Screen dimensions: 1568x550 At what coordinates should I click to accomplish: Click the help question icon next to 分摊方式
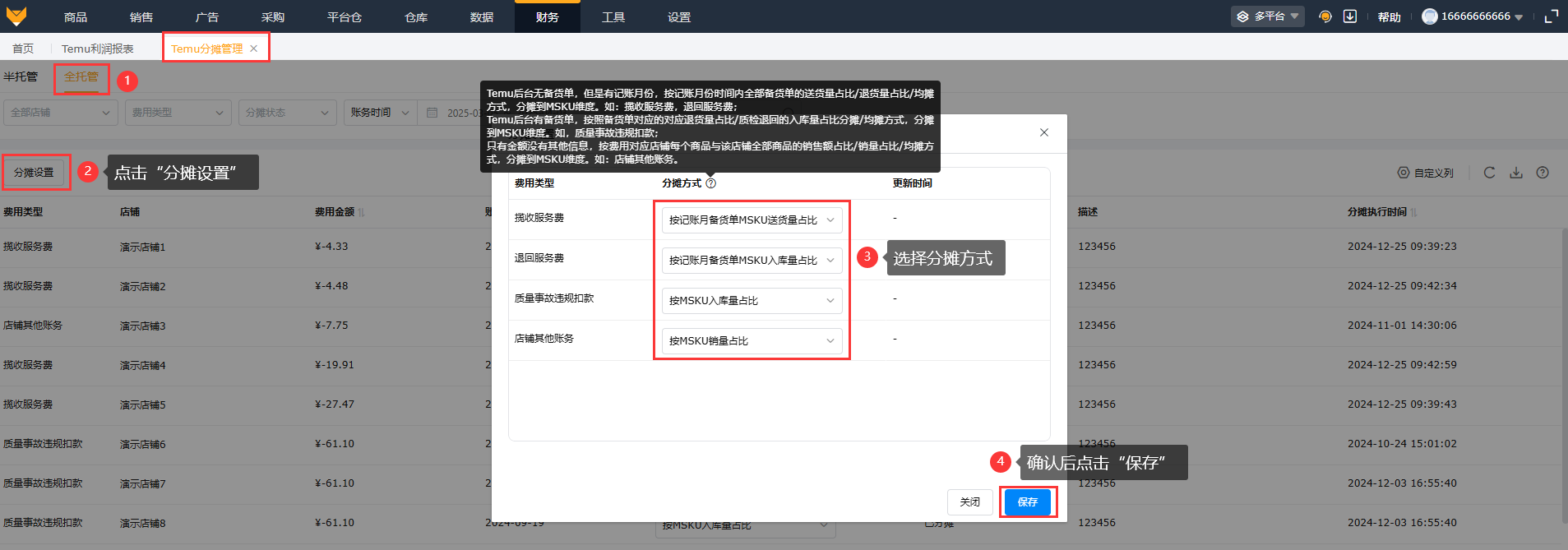coord(711,183)
